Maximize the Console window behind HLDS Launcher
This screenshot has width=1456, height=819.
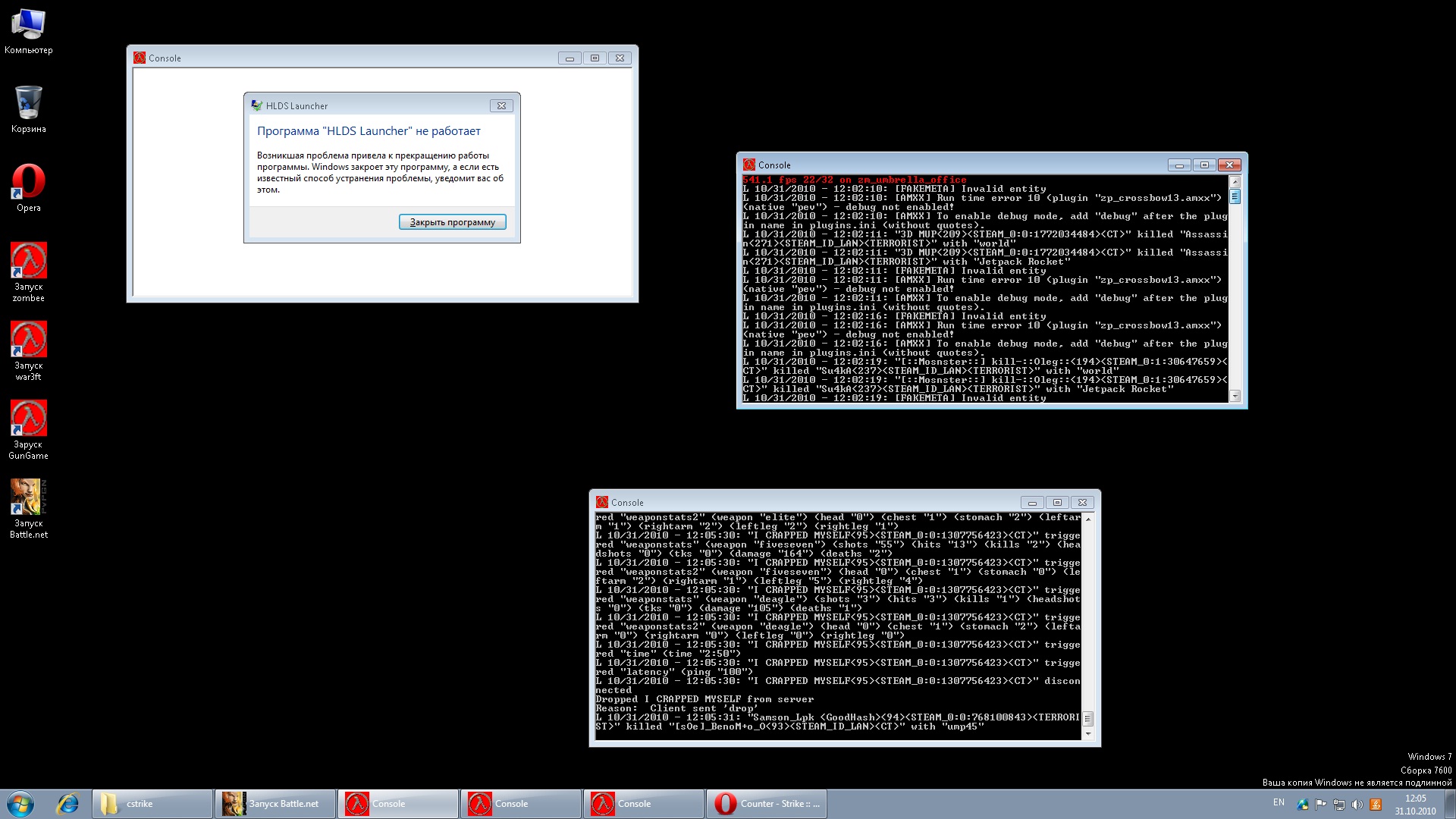595,58
